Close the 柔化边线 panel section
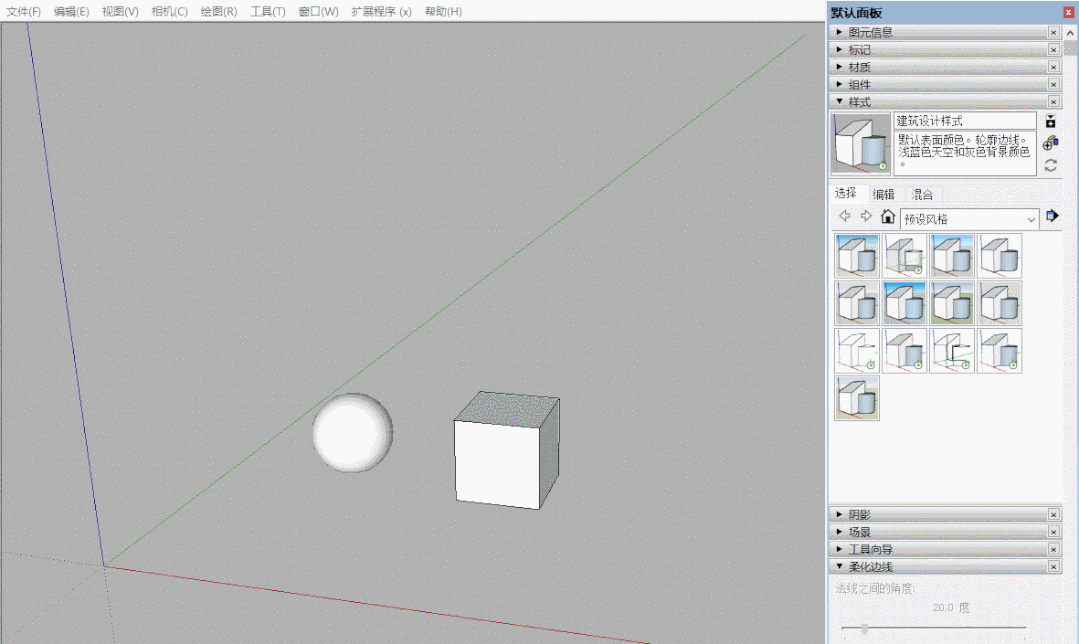The height and width of the screenshot is (644, 1079). [x=1054, y=567]
